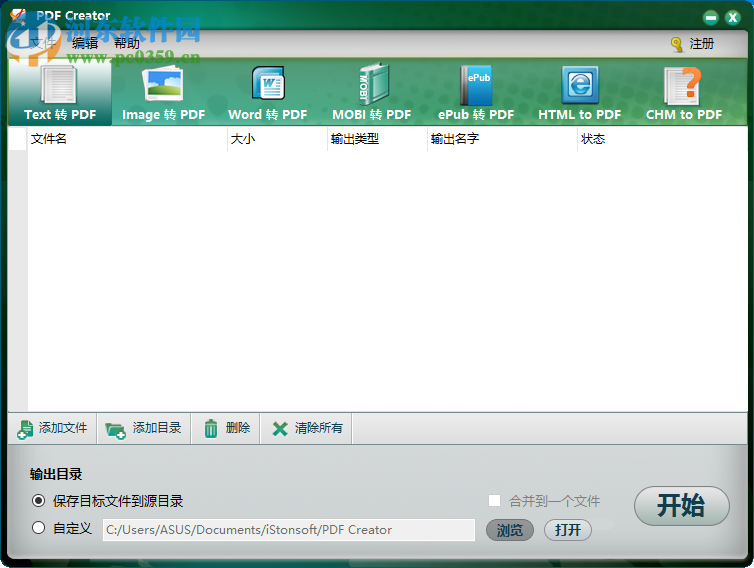Open the 帮助 menu
754x568 pixels.
pos(127,43)
